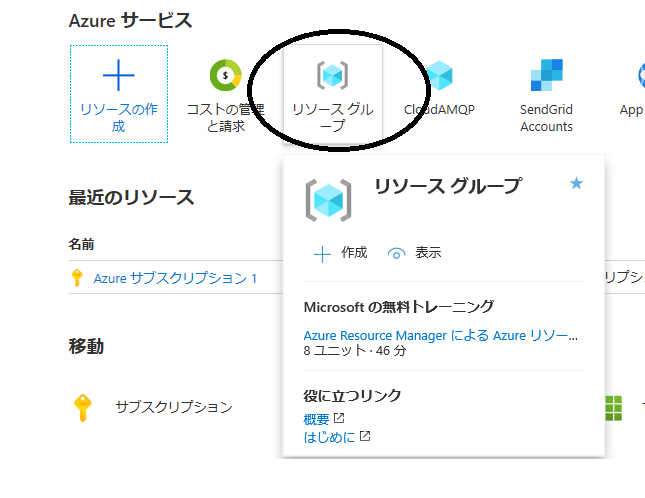Click 表示 in the resource group popup

coord(414,253)
